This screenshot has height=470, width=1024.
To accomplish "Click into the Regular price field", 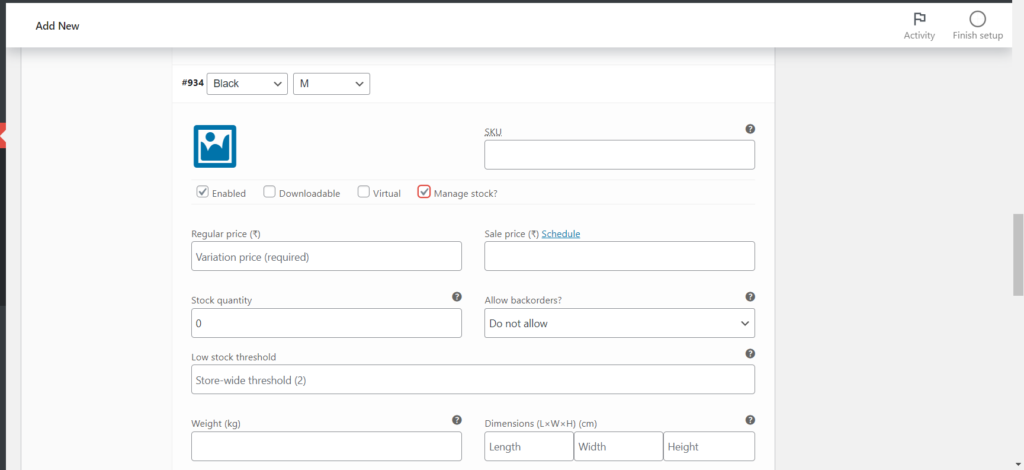I will click(326, 256).
